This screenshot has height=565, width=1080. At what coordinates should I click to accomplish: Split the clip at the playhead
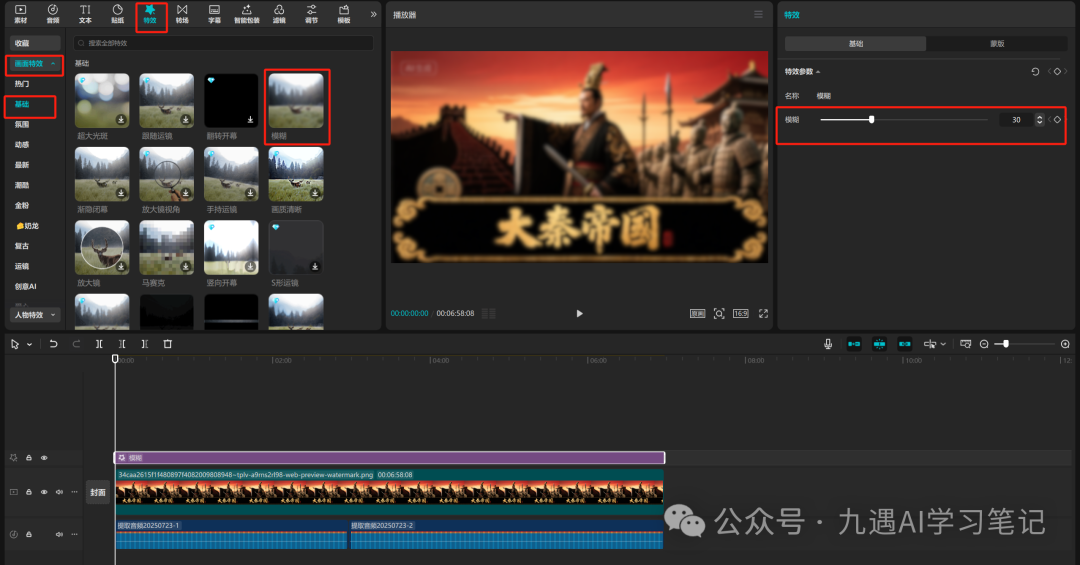click(x=99, y=344)
